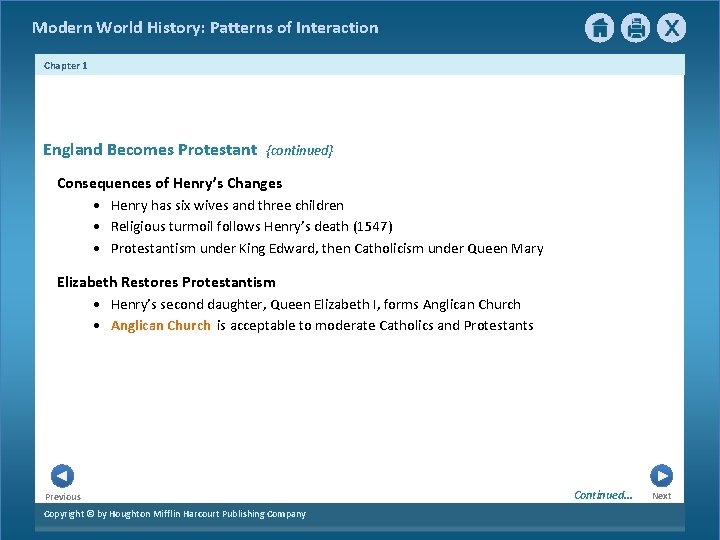Click the Next label text
720x540 pixels.
[x=662, y=496]
